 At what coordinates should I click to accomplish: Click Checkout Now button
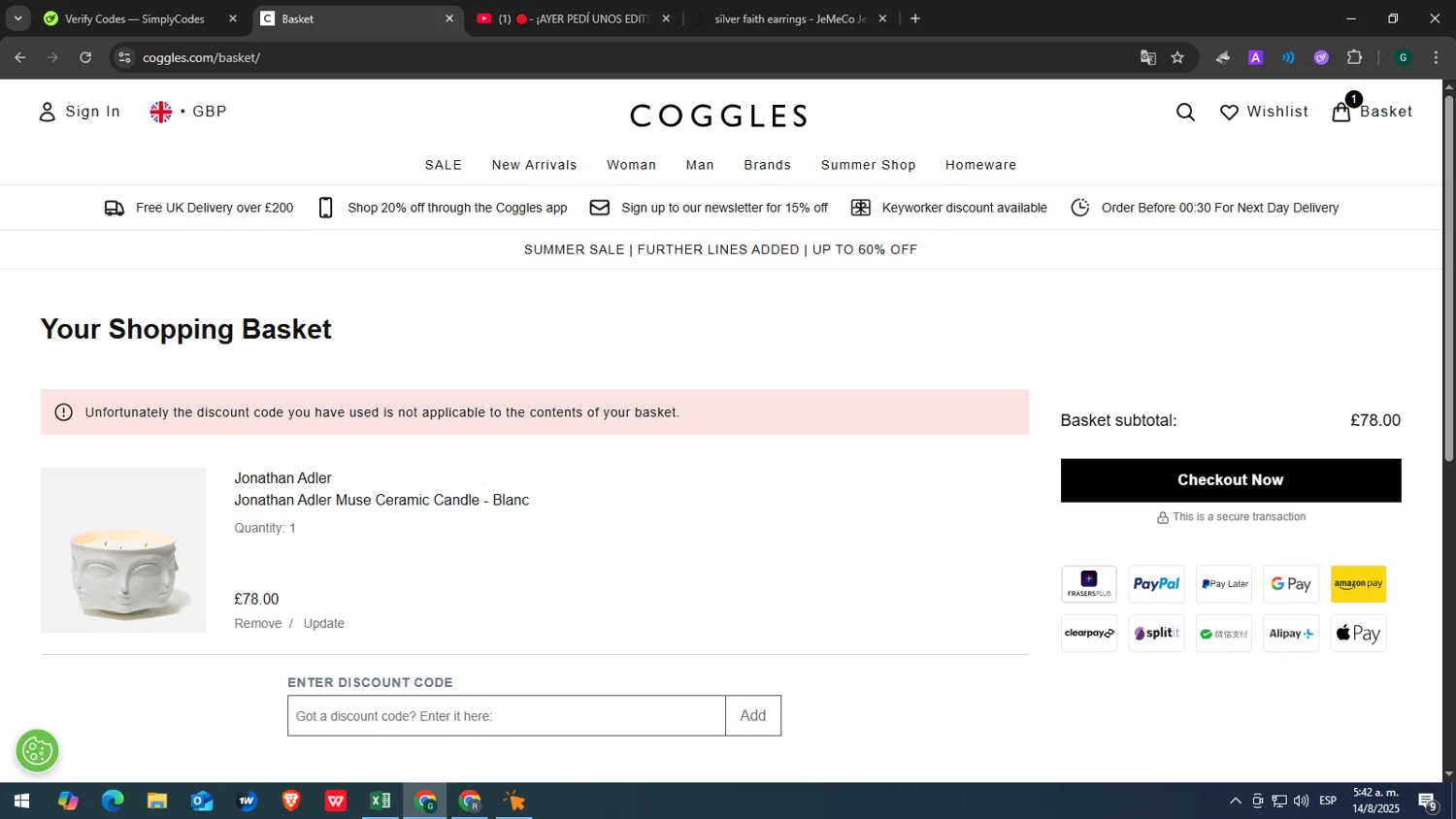point(1231,480)
